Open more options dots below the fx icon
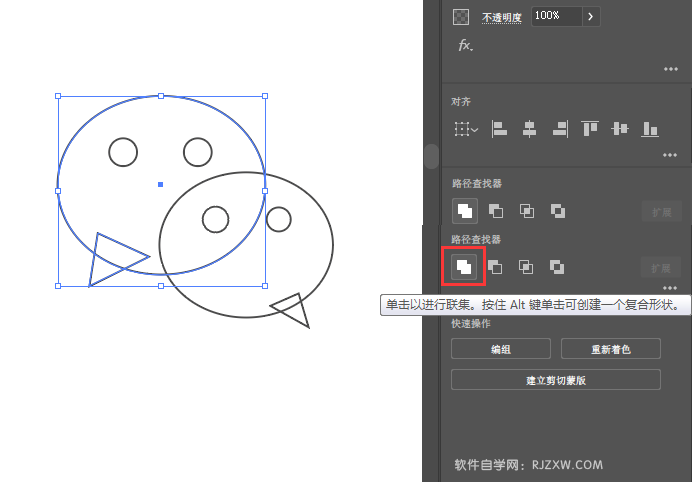This screenshot has width=692, height=482. tap(670, 69)
